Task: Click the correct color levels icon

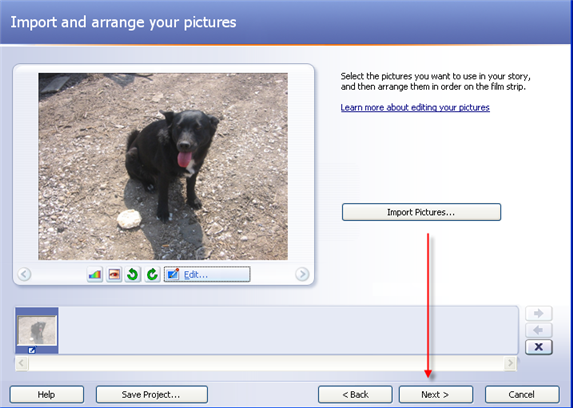Action: point(95,274)
